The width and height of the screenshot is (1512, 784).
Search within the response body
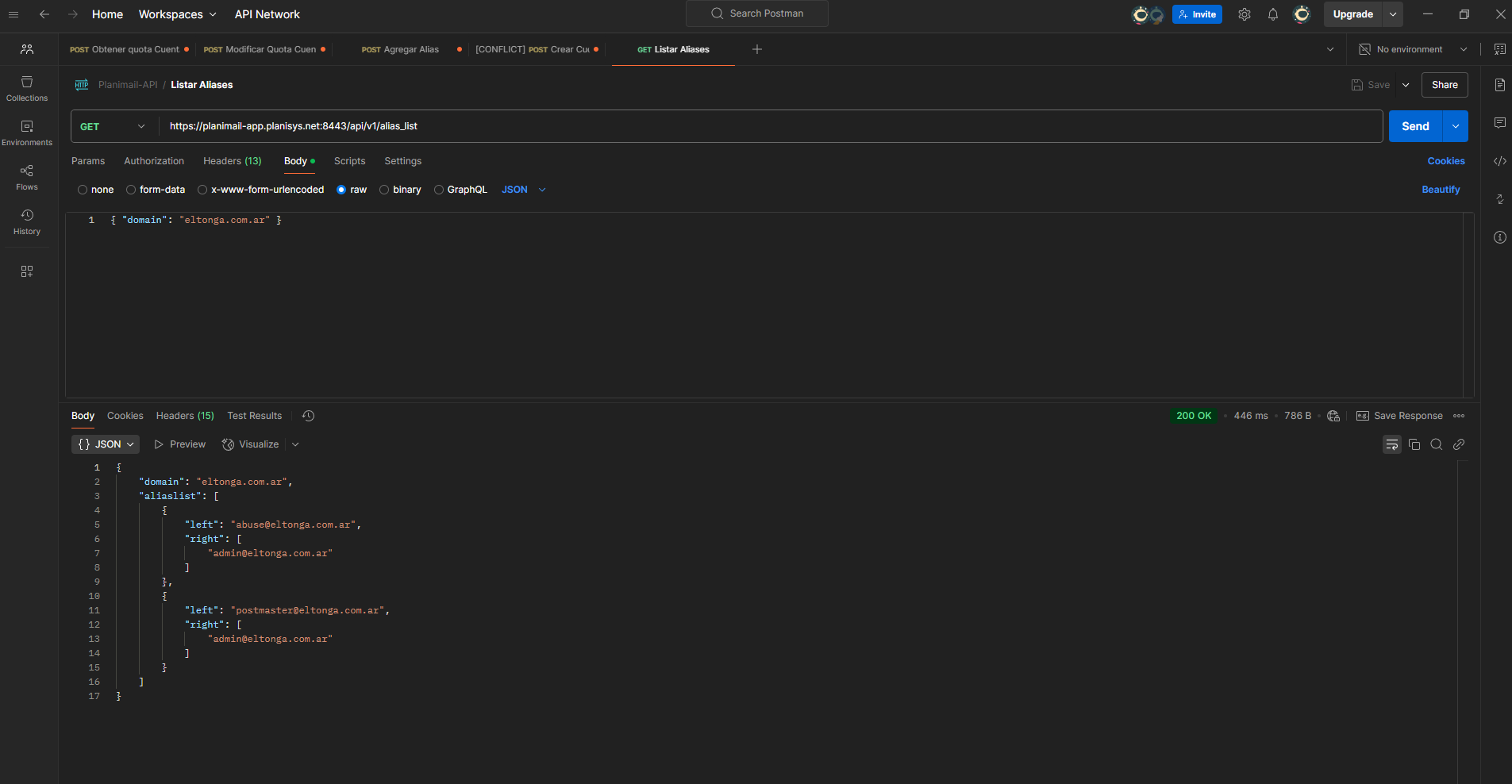tap(1437, 444)
